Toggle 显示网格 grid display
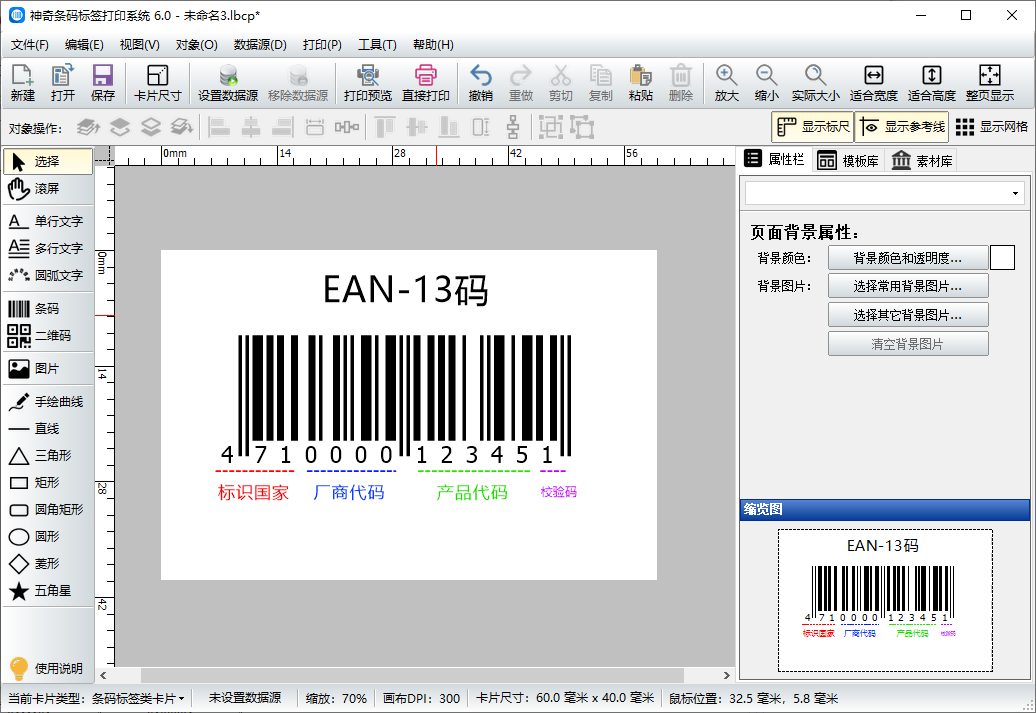This screenshot has width=1036, height=713. pos(991,127)
